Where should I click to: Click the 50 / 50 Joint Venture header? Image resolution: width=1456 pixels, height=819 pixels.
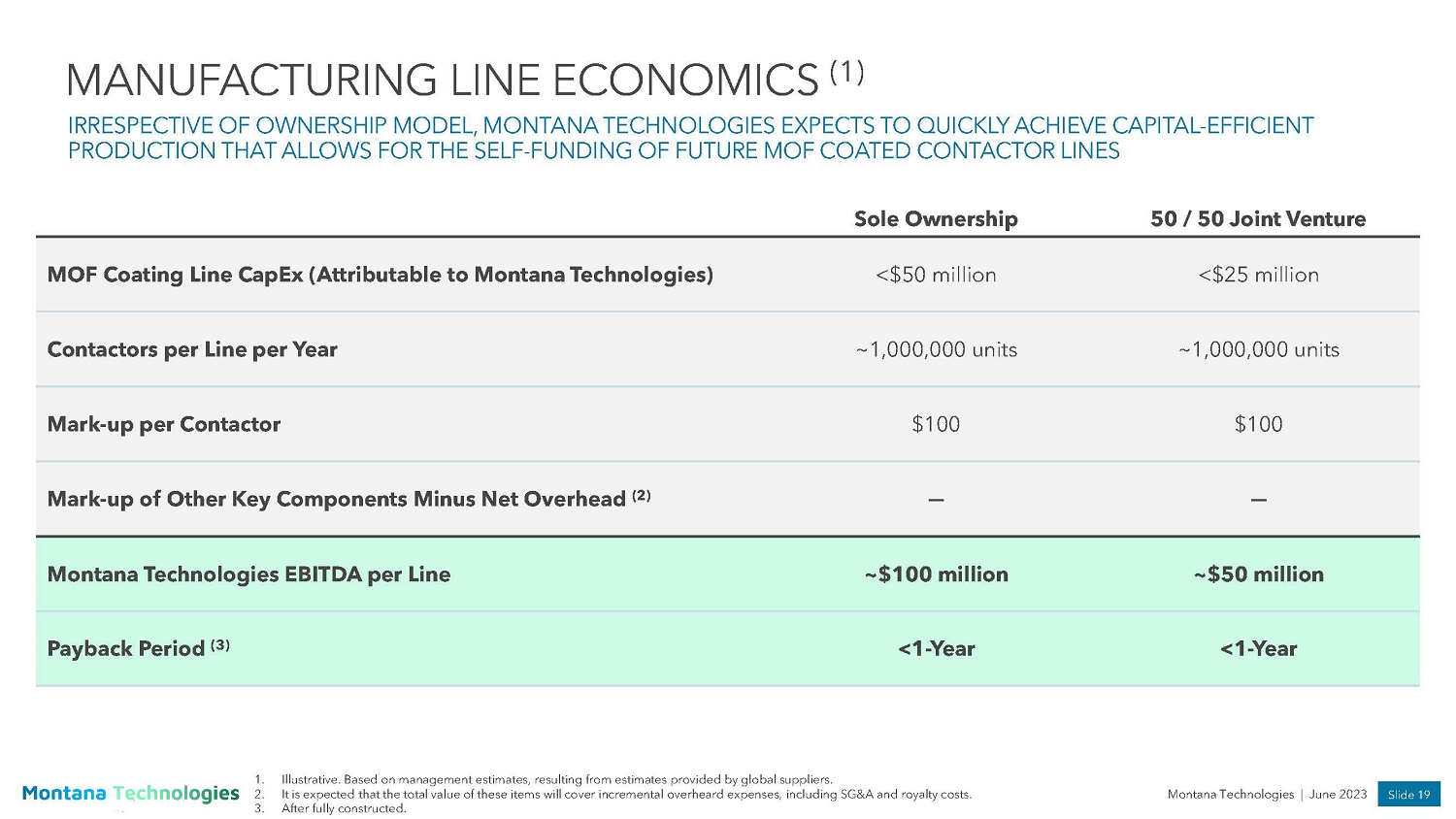1257,219
